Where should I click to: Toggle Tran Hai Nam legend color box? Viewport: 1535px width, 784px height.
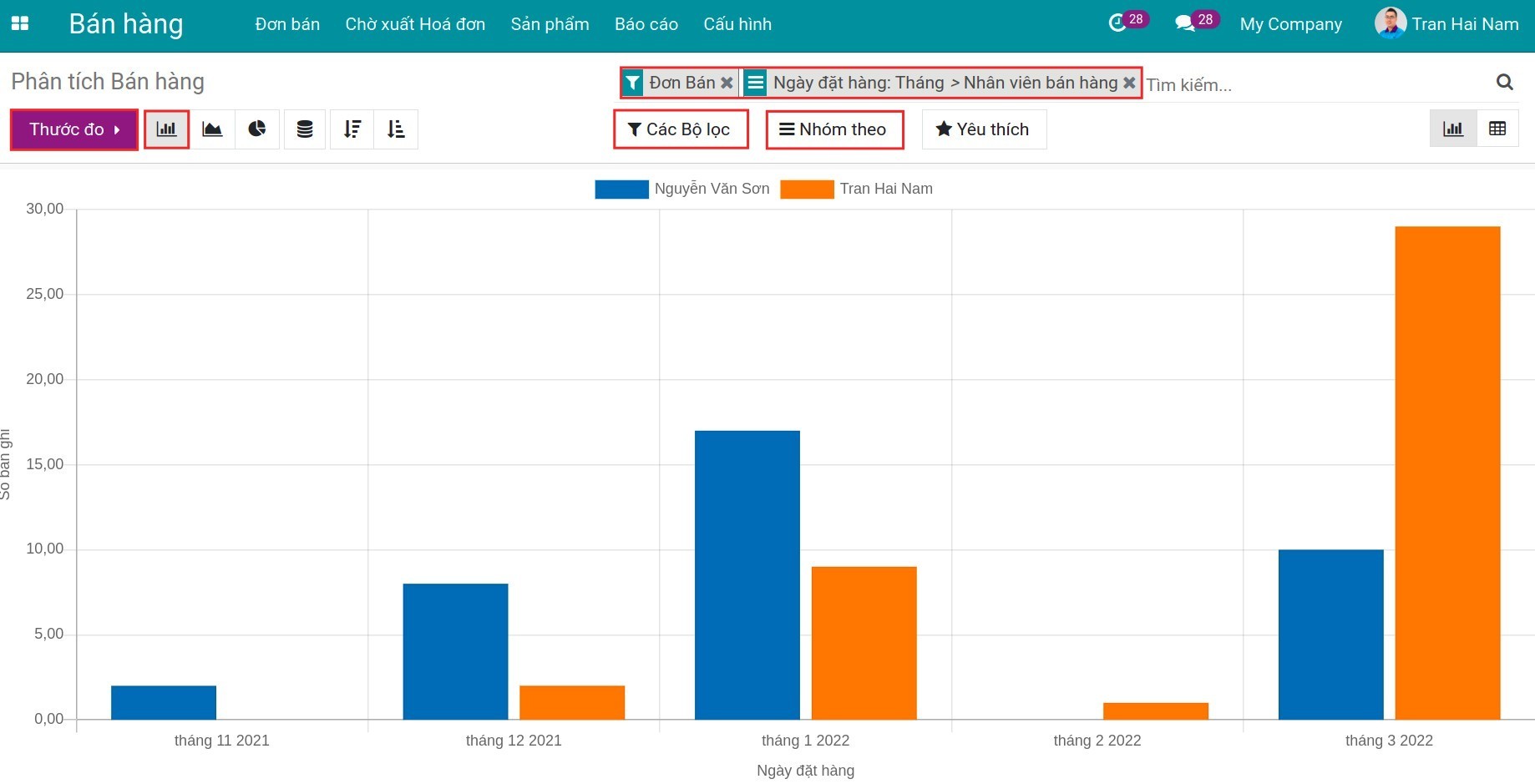[x=807, y=190]
